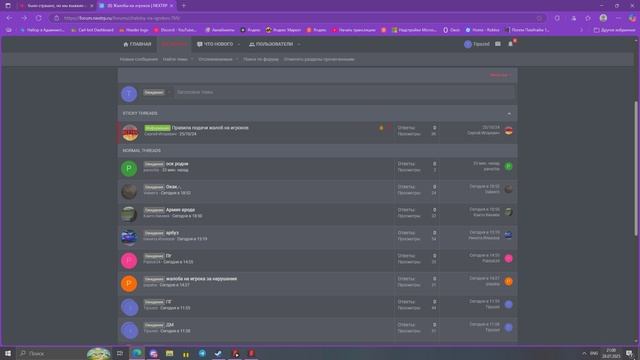Go back with browser back arrow
This screenshot has height=360, width=640.
(x=9, y=18)
